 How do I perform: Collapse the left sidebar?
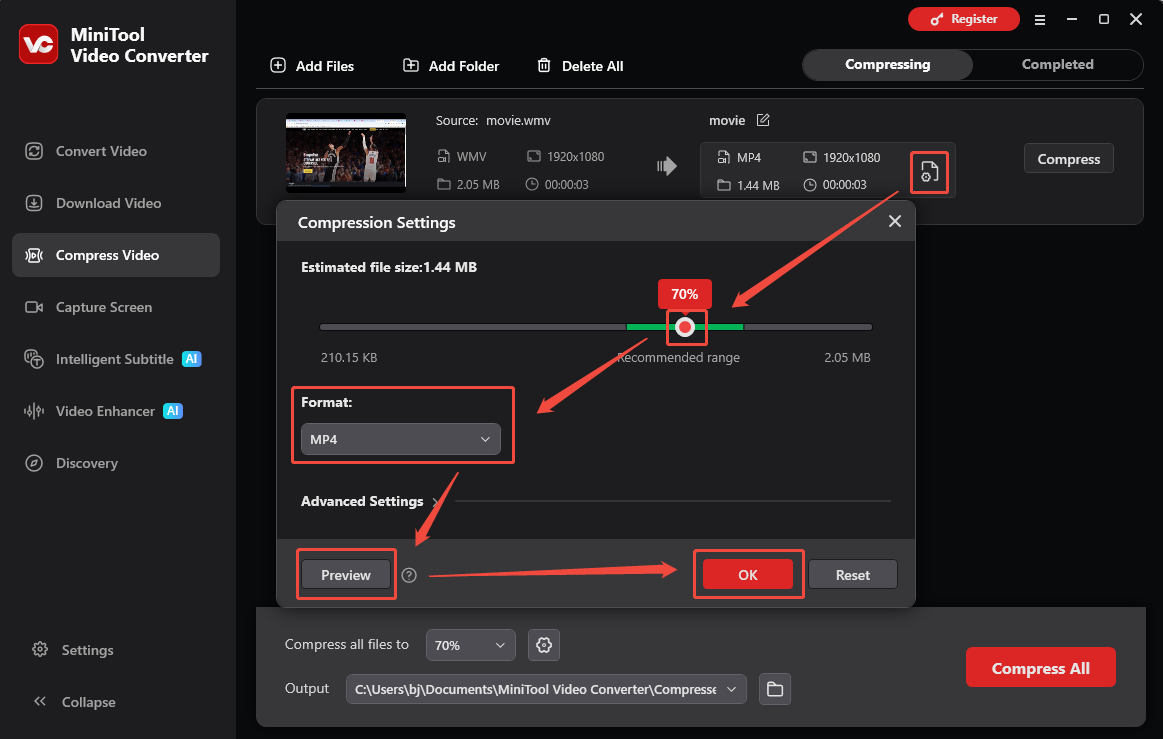(x=74, y=702)
